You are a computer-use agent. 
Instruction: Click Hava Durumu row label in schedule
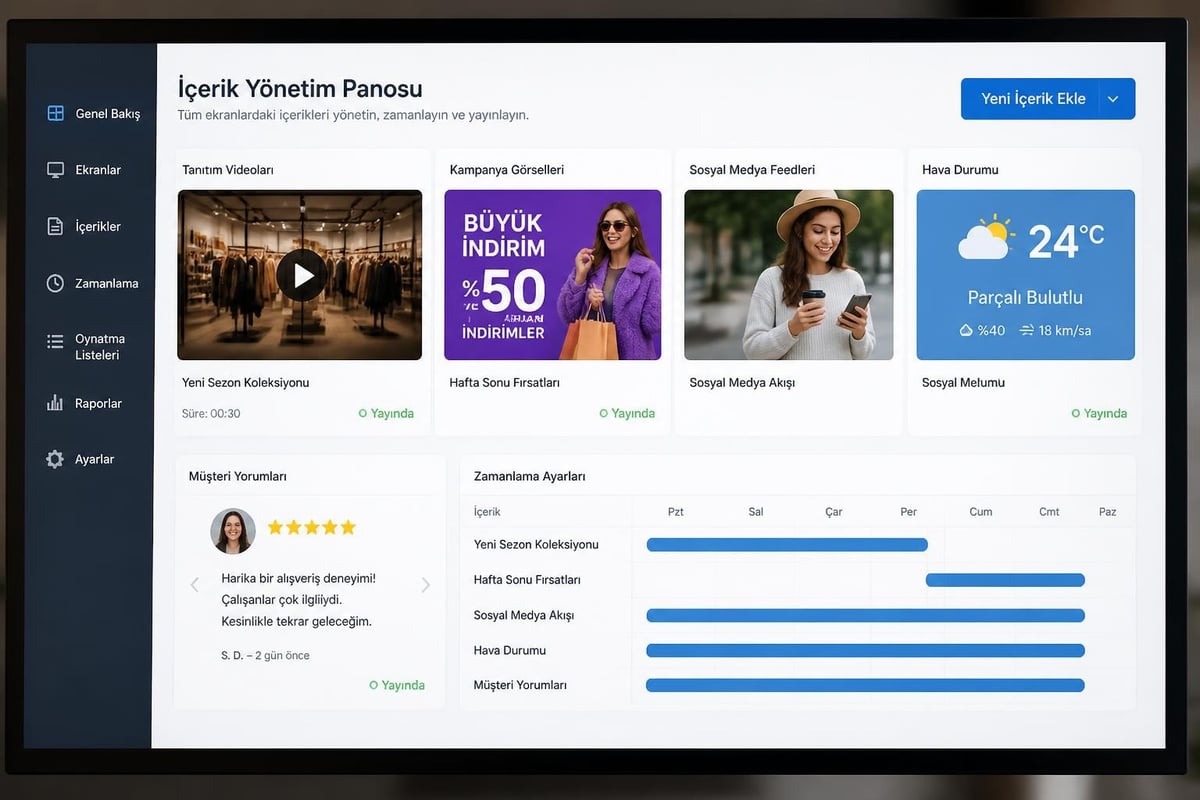(510, 650)
